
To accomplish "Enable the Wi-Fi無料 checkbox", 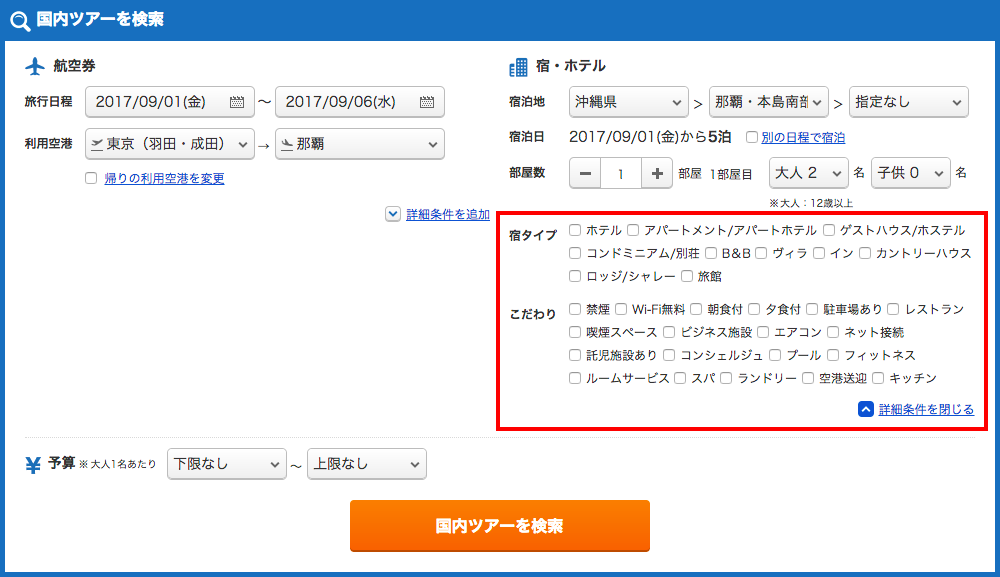I will [x=621, y=309].
